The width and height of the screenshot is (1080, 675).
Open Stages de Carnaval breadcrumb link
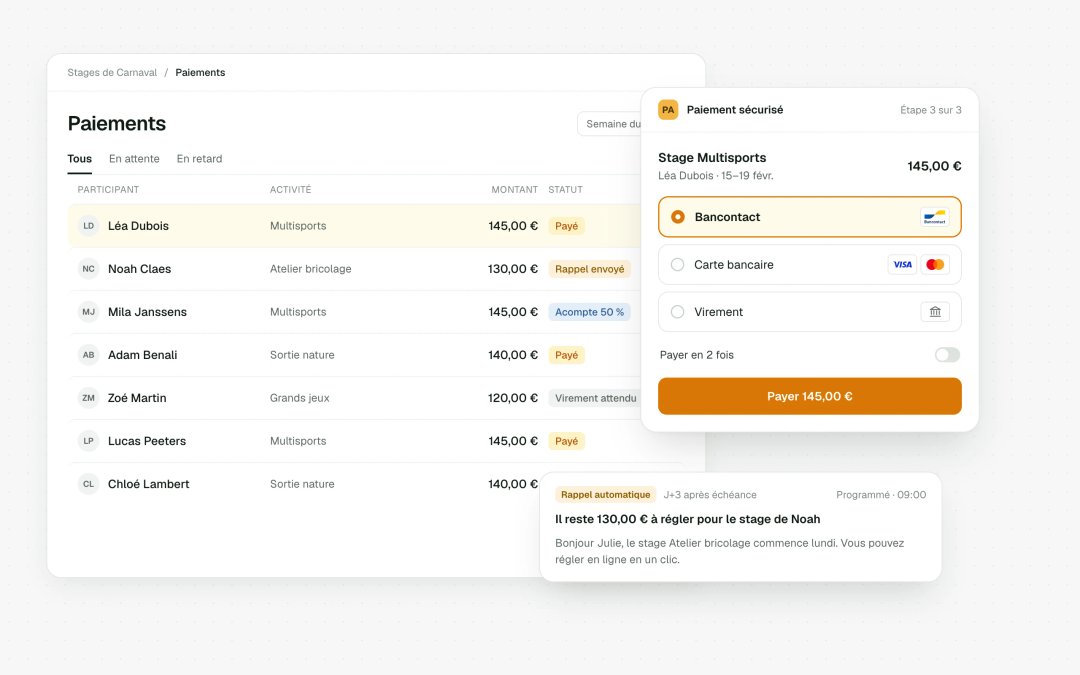coord(112,72)
